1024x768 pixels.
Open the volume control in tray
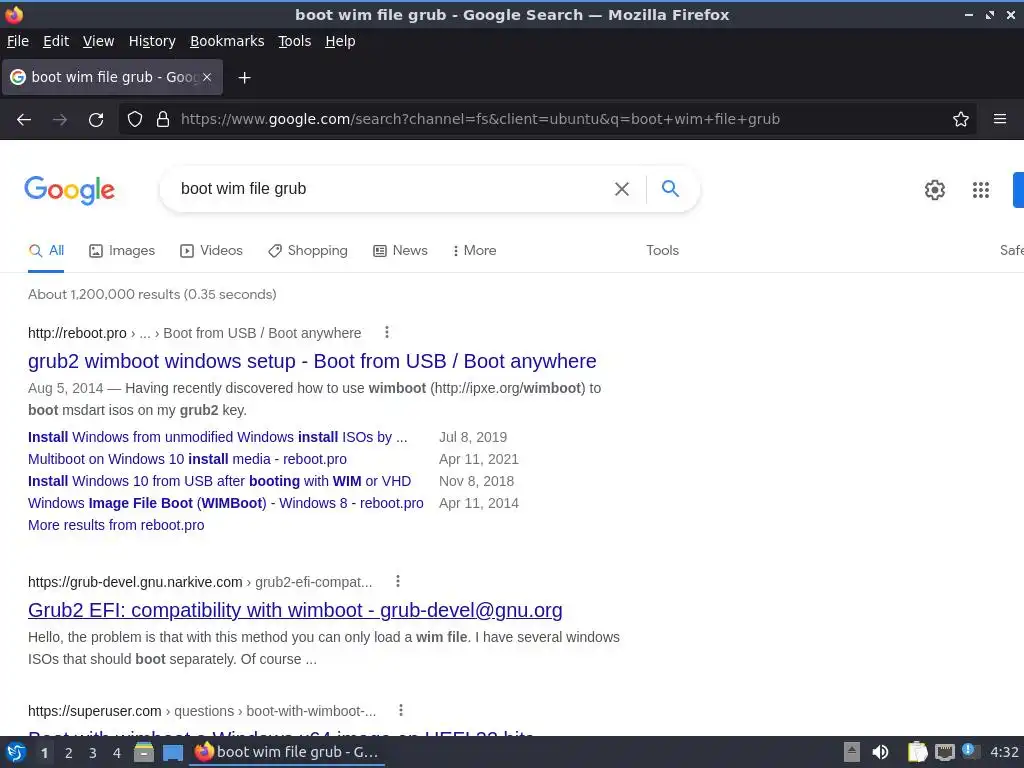[x=880, y=752]
